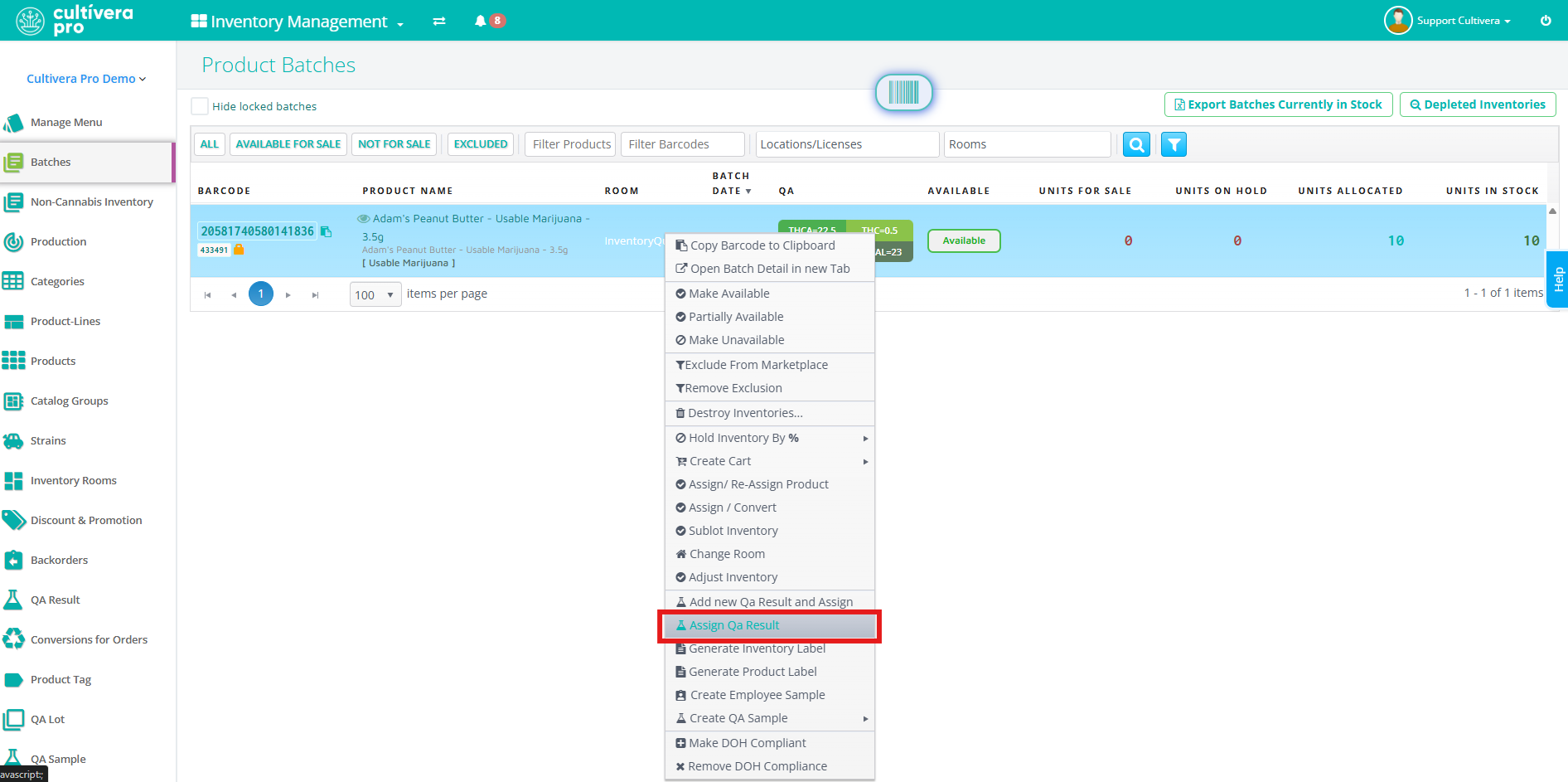Click the Filter Barcodes input field

pos(683,144)
